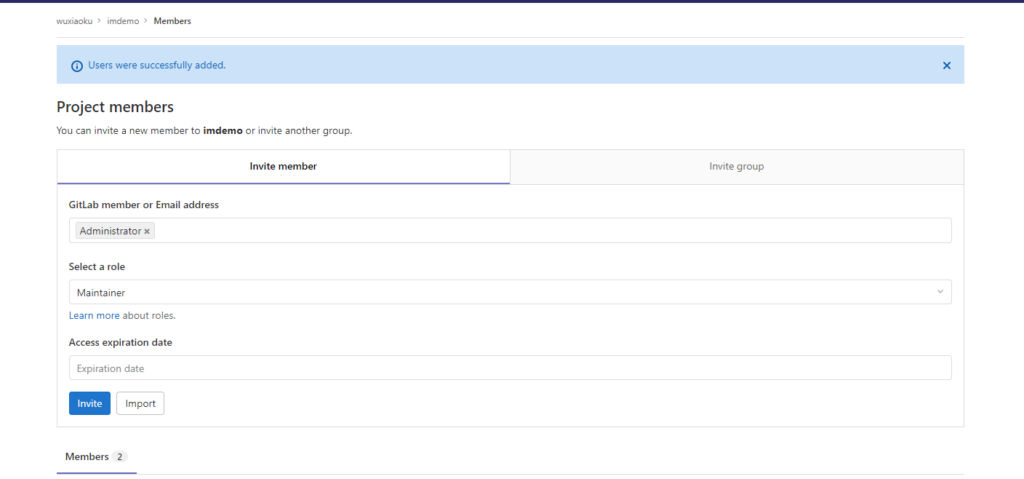Switch to the Invite group tab
Image resolution: width=1024 pixels, height=479 pixels.
[x=736, y=166]
